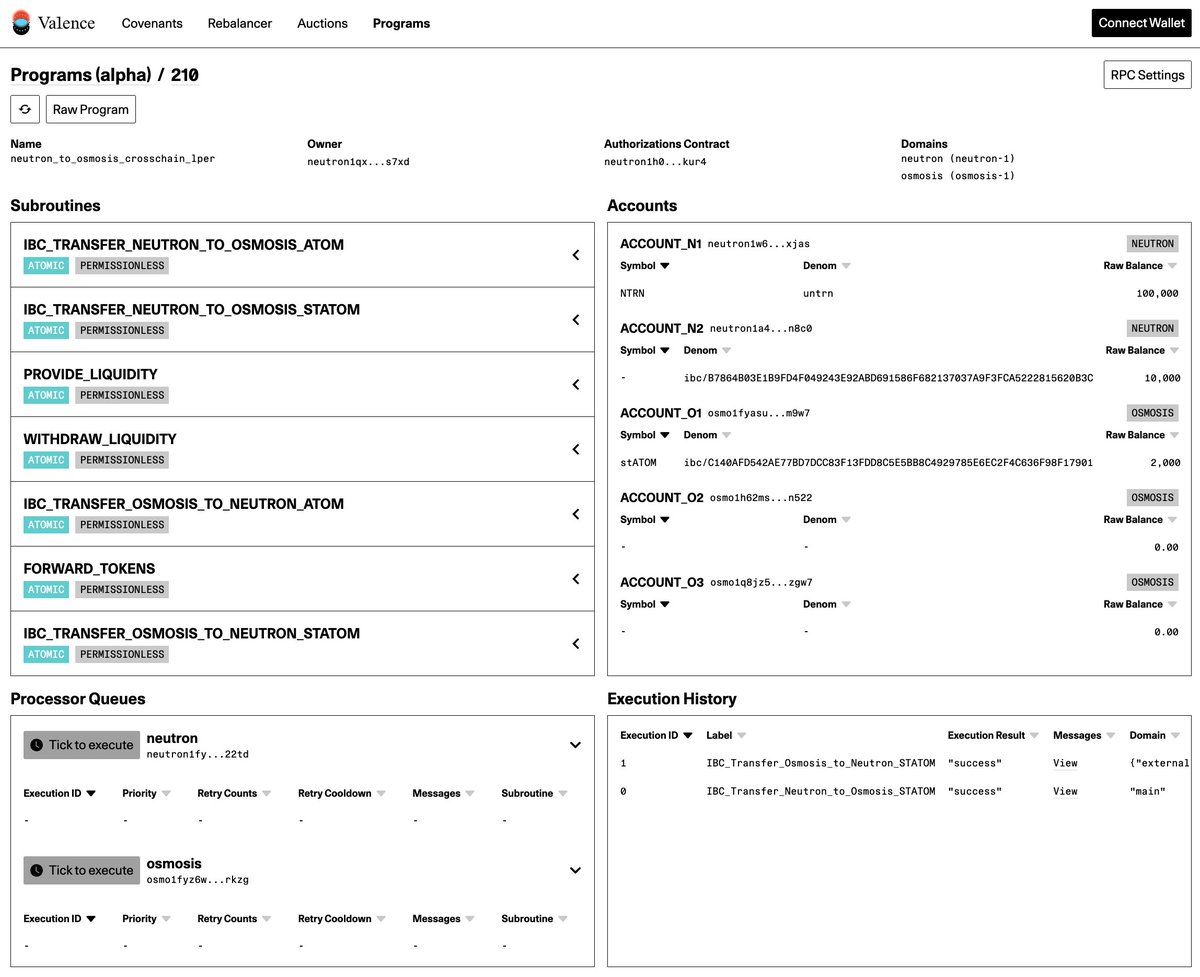1200x977 pixels.
Task: Click the clock icon on osmosis's Tick to execute
Action: tap(36, 870)
